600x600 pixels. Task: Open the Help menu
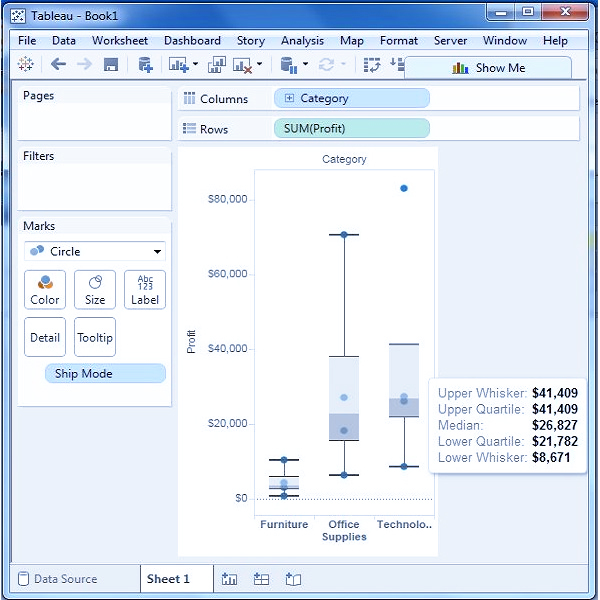tap(555, 41)
